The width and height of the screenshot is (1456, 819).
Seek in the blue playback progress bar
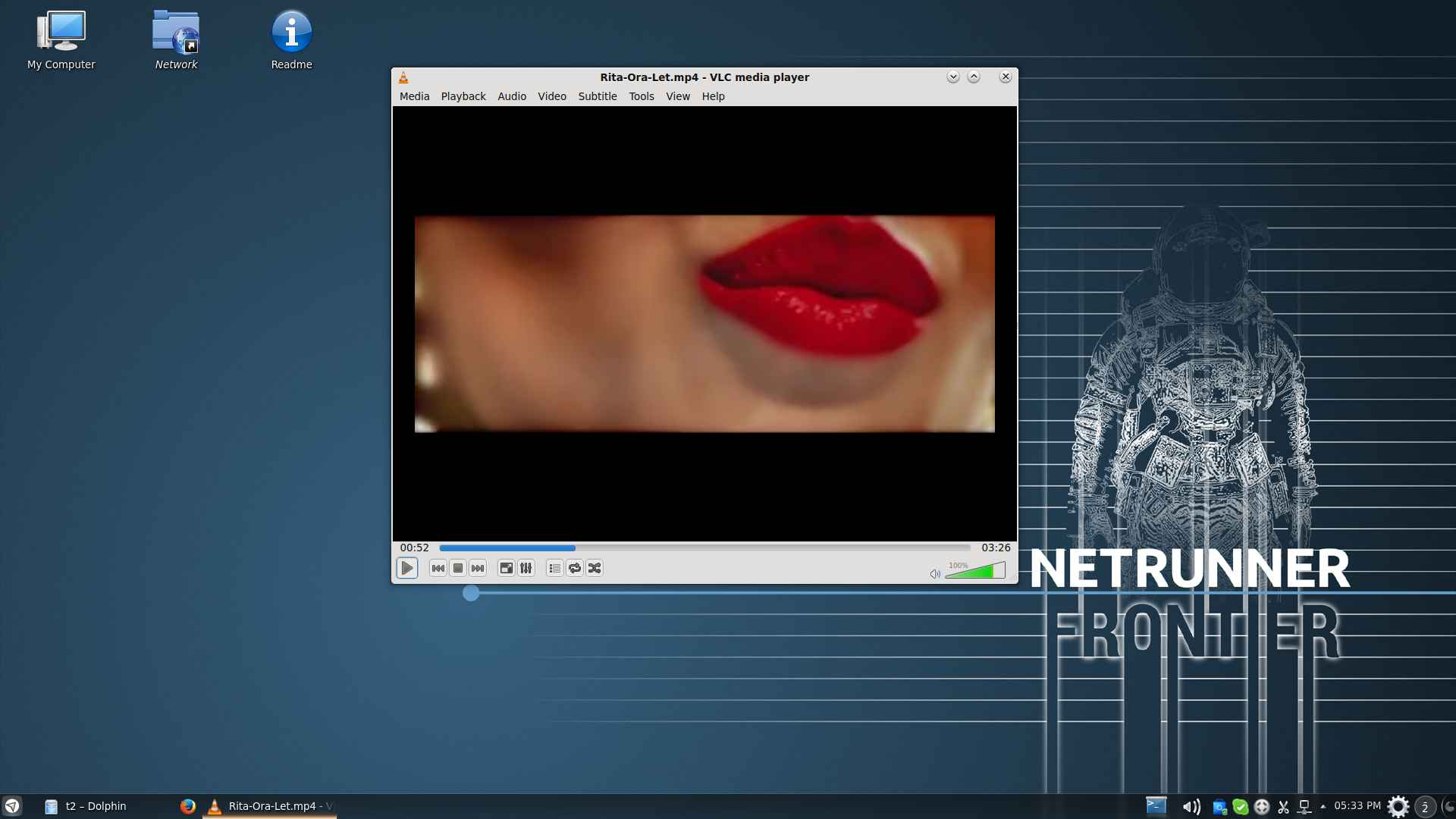(x=704, y=548)
